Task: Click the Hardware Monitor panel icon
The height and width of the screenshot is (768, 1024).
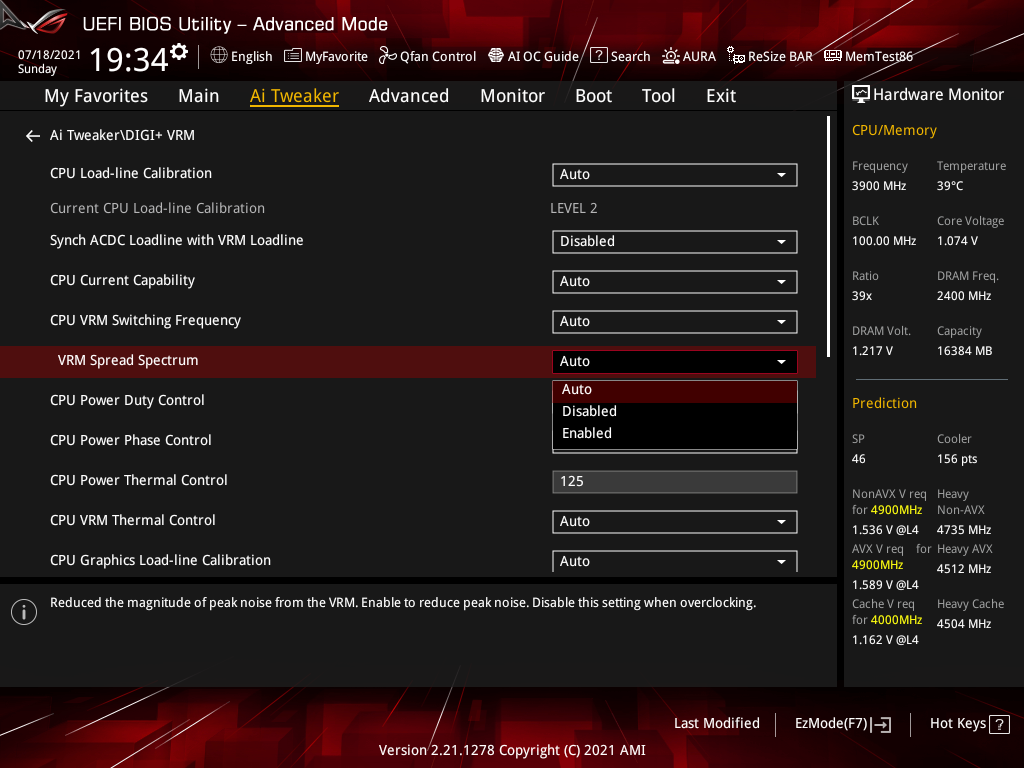Action: [x=861, y=94]
